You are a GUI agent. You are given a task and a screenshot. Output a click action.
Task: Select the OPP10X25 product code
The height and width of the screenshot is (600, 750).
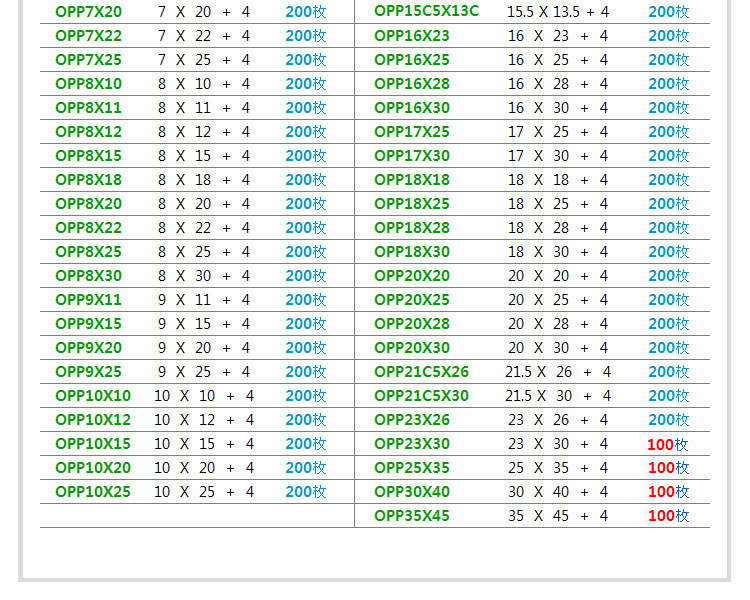[93, 492]
